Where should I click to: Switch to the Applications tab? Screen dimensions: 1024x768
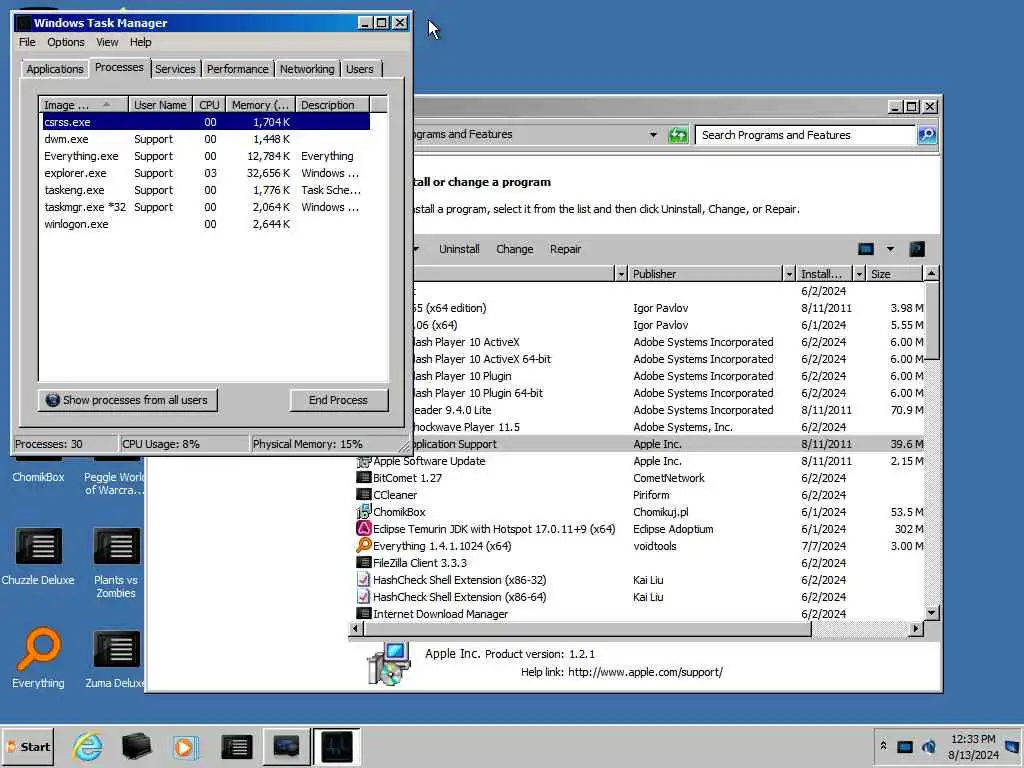(55, 69)
